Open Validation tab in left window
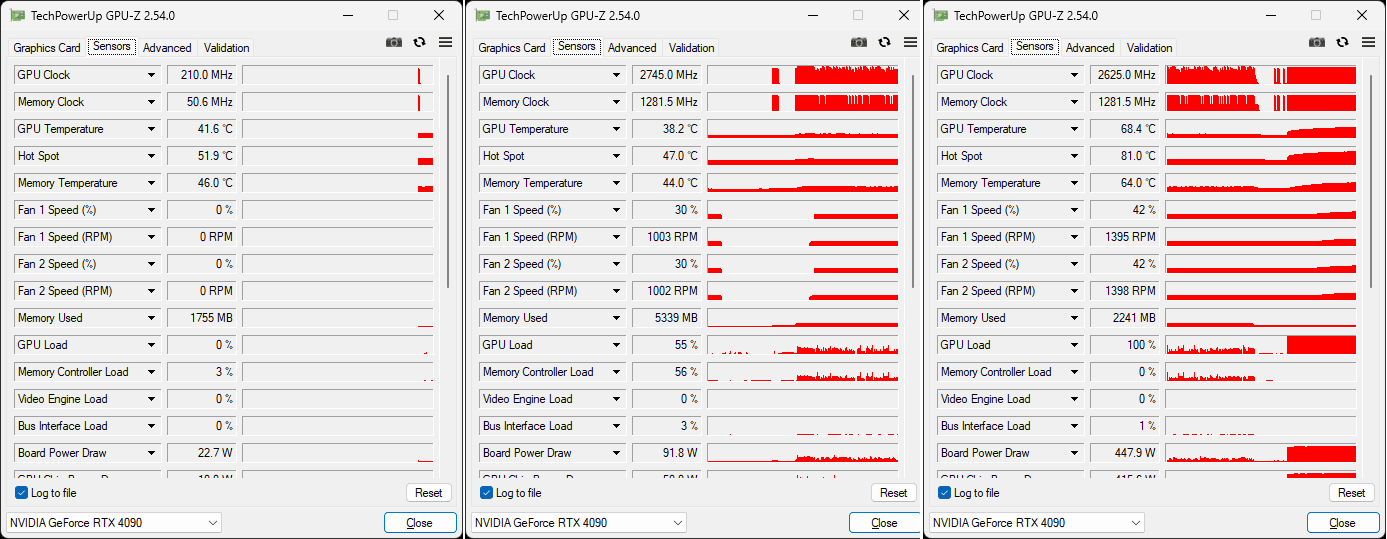 coord(227,48)
